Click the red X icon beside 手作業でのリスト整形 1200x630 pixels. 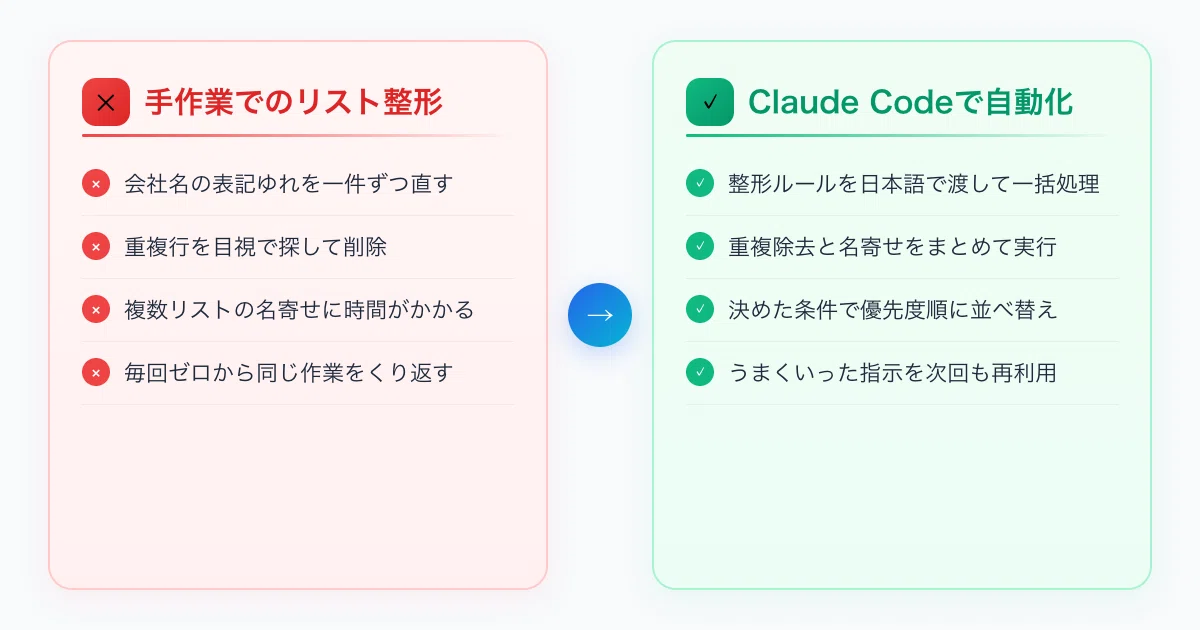106,102
